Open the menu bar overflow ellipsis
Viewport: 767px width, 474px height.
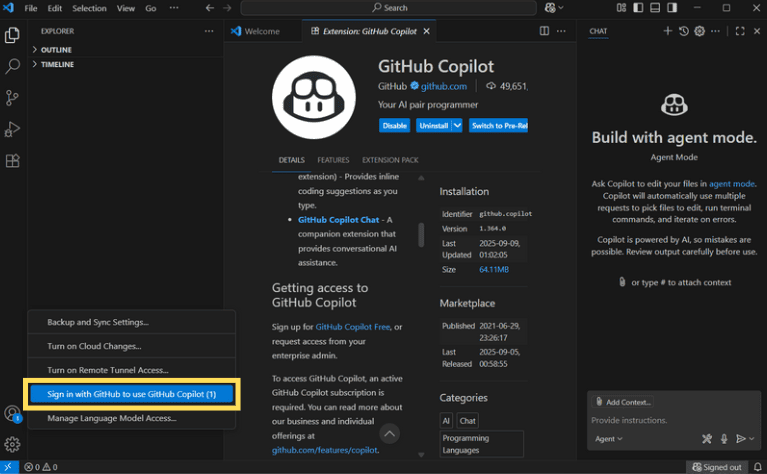(174, 8)
